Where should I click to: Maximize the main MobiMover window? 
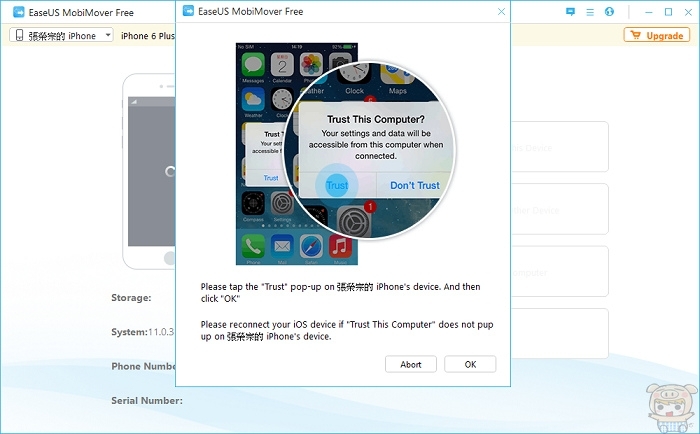tap(668, 12)
